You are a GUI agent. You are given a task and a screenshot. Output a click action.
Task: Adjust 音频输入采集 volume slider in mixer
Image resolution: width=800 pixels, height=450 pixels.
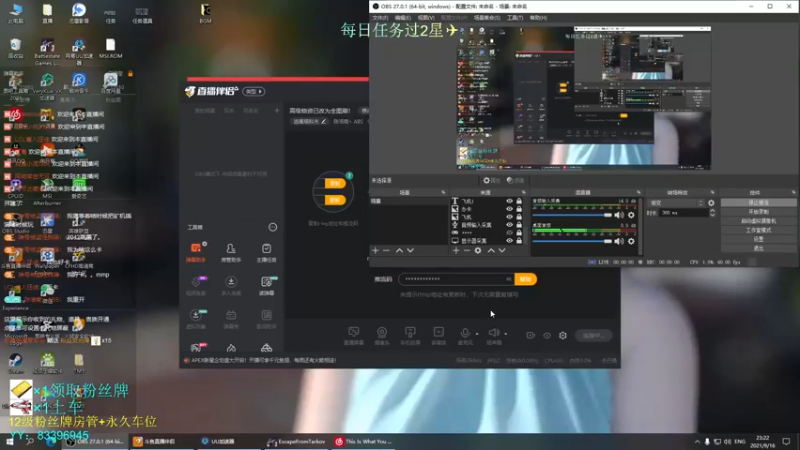pyautogui.click(x=572, y=215)
